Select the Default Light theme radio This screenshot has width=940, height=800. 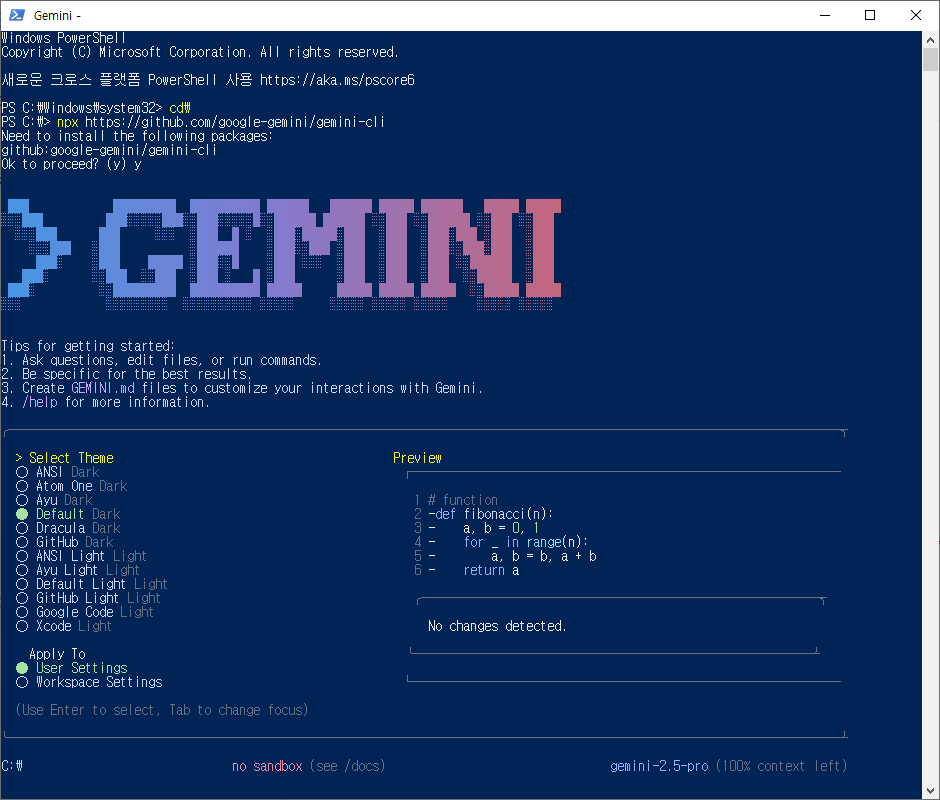(22, 584)
